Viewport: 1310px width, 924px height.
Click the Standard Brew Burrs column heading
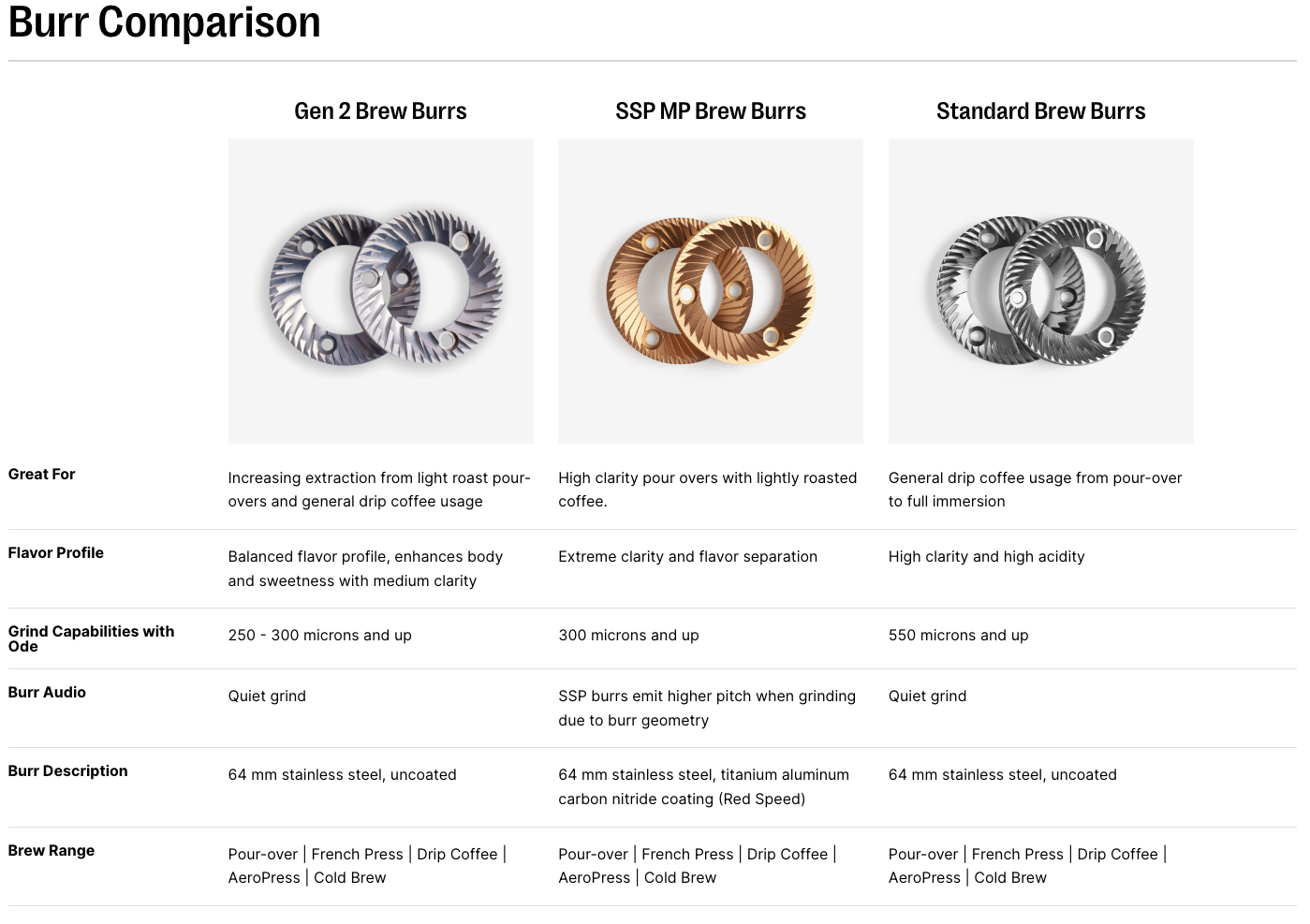(1040, 111)
